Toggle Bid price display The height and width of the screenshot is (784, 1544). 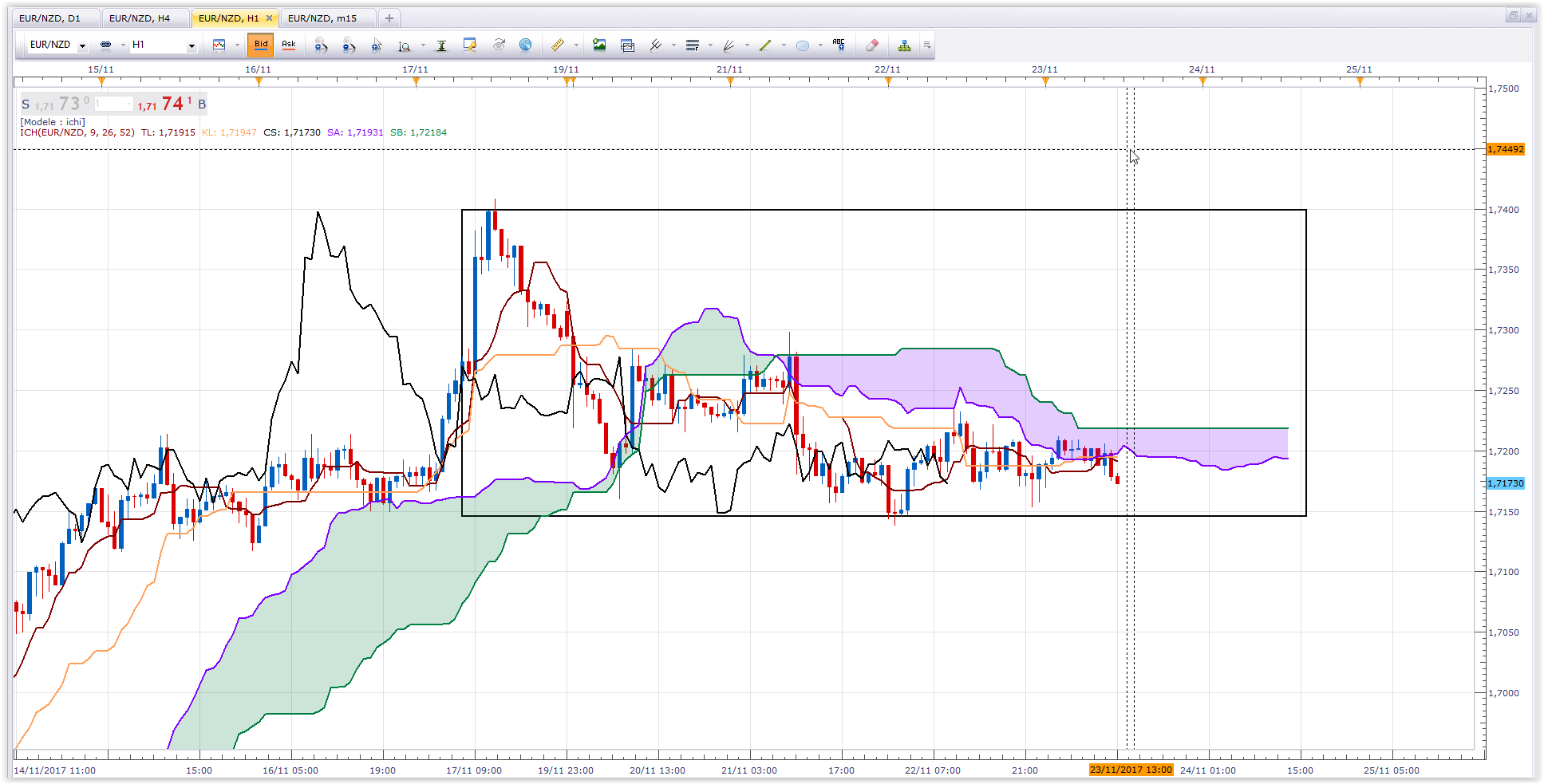click(x=261, y=45)
